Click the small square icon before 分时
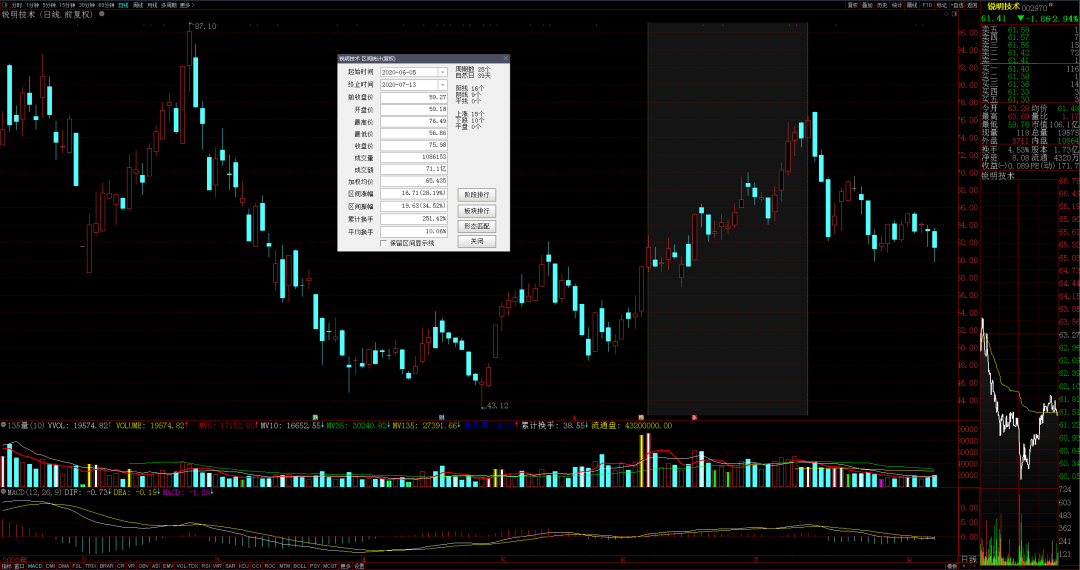Viewport: 1080px width, 570px height. pos(6,5)
